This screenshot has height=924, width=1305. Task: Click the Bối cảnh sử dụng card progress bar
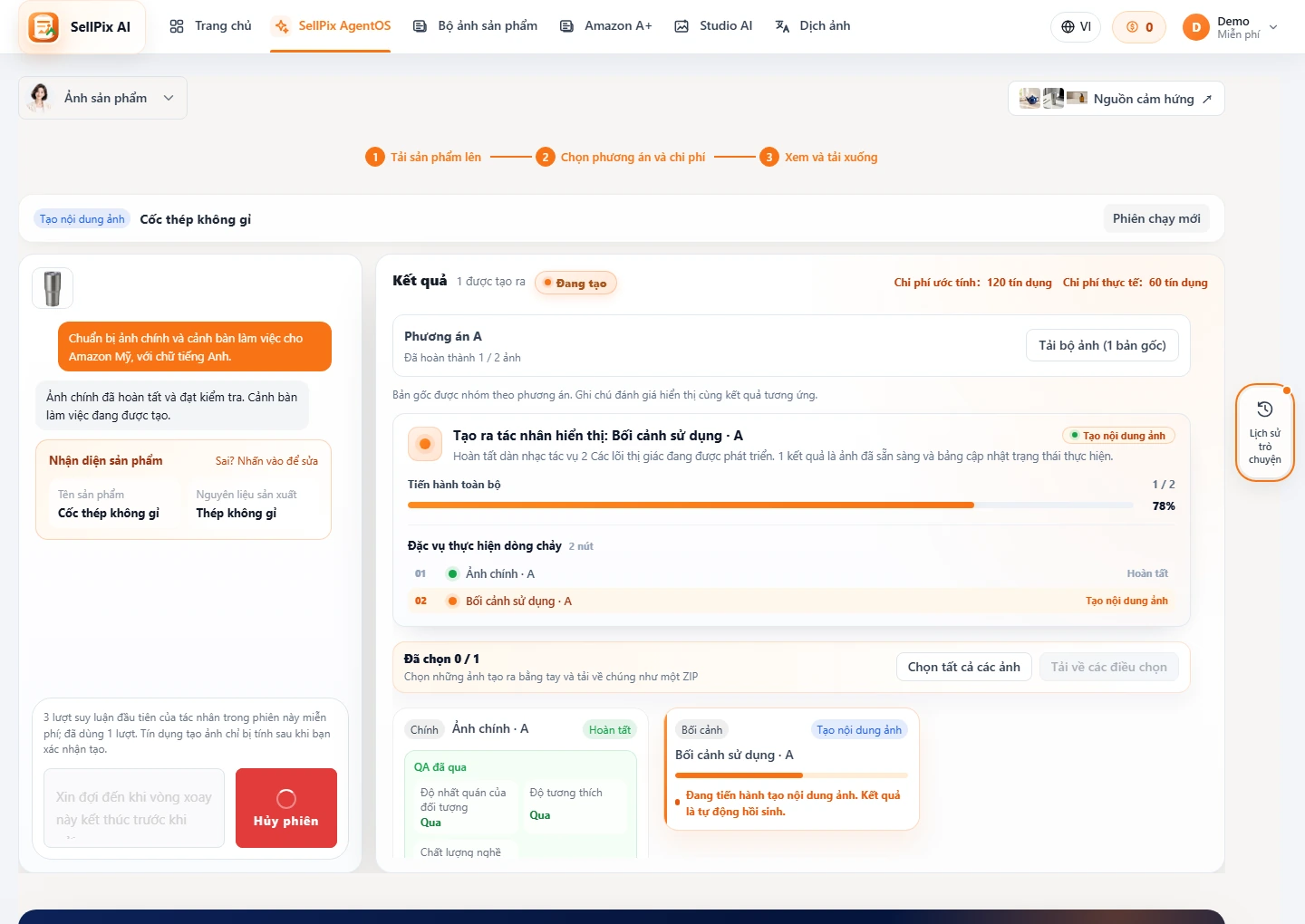(791, 775)
